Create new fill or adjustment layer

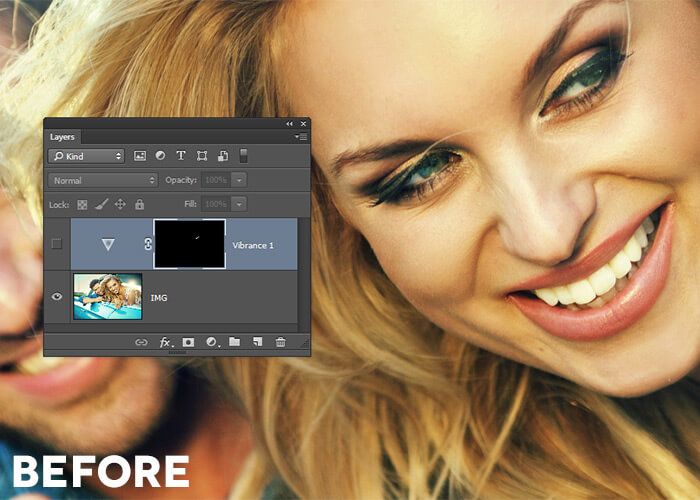click(x=211, y=342)
